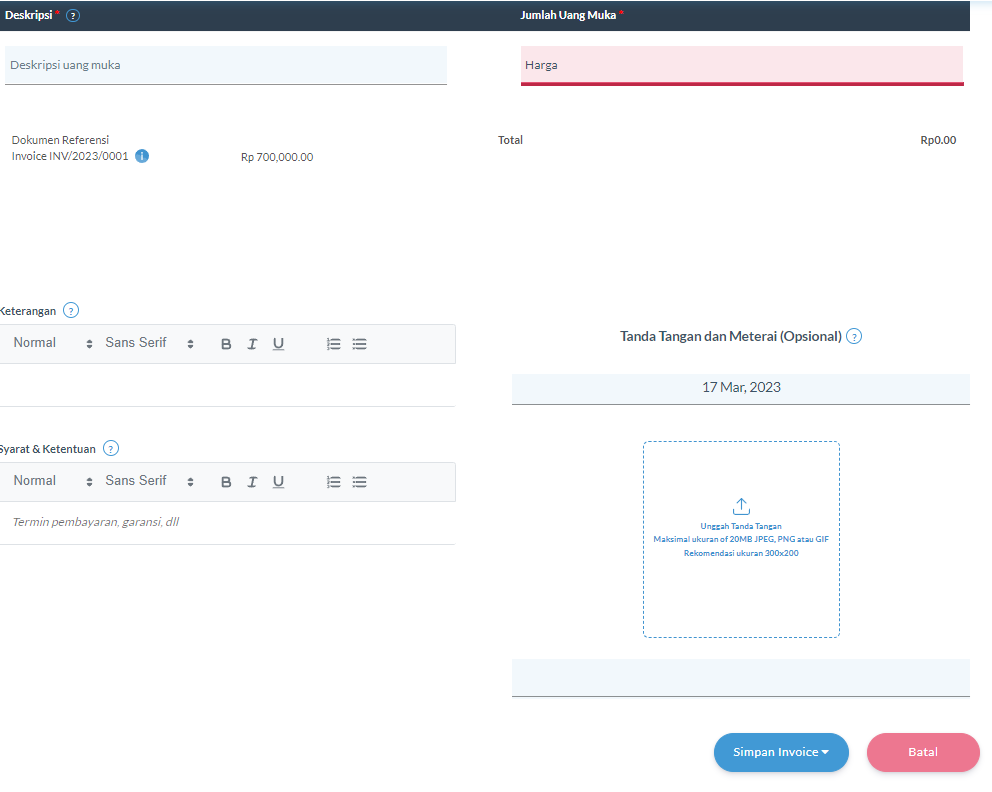992x792 pixels.
Task: Click info icon beside Invoice INV/2023/0001
Action: pos(141,156)
